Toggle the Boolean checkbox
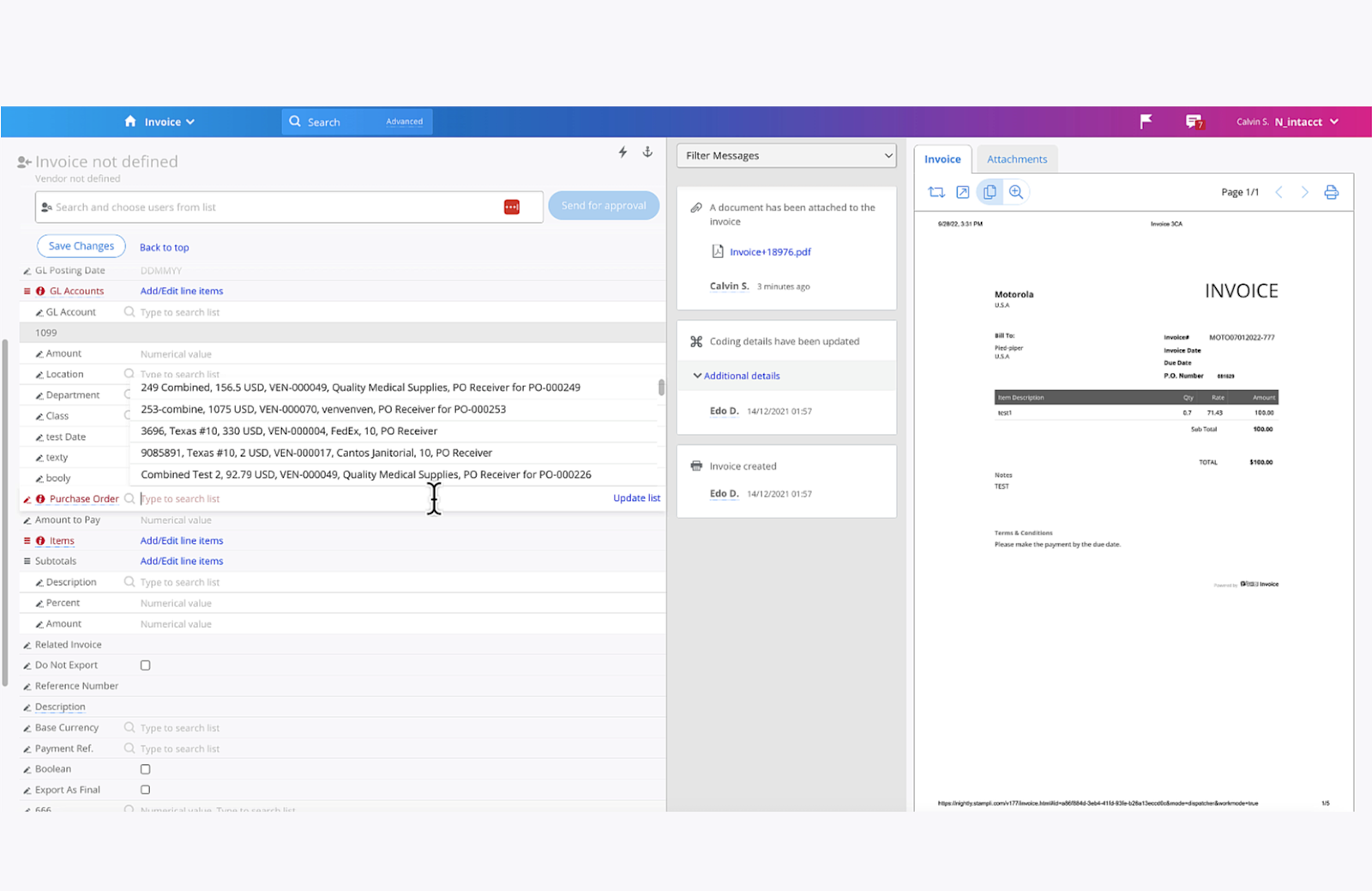Viewport: 1372px width, 891px height. (x=146, y=769)
